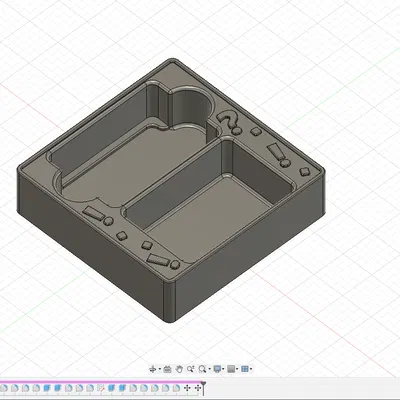Select the Move feature beside the timeline marker
This screenshot has width=400, height=400.
click(198, 388)
